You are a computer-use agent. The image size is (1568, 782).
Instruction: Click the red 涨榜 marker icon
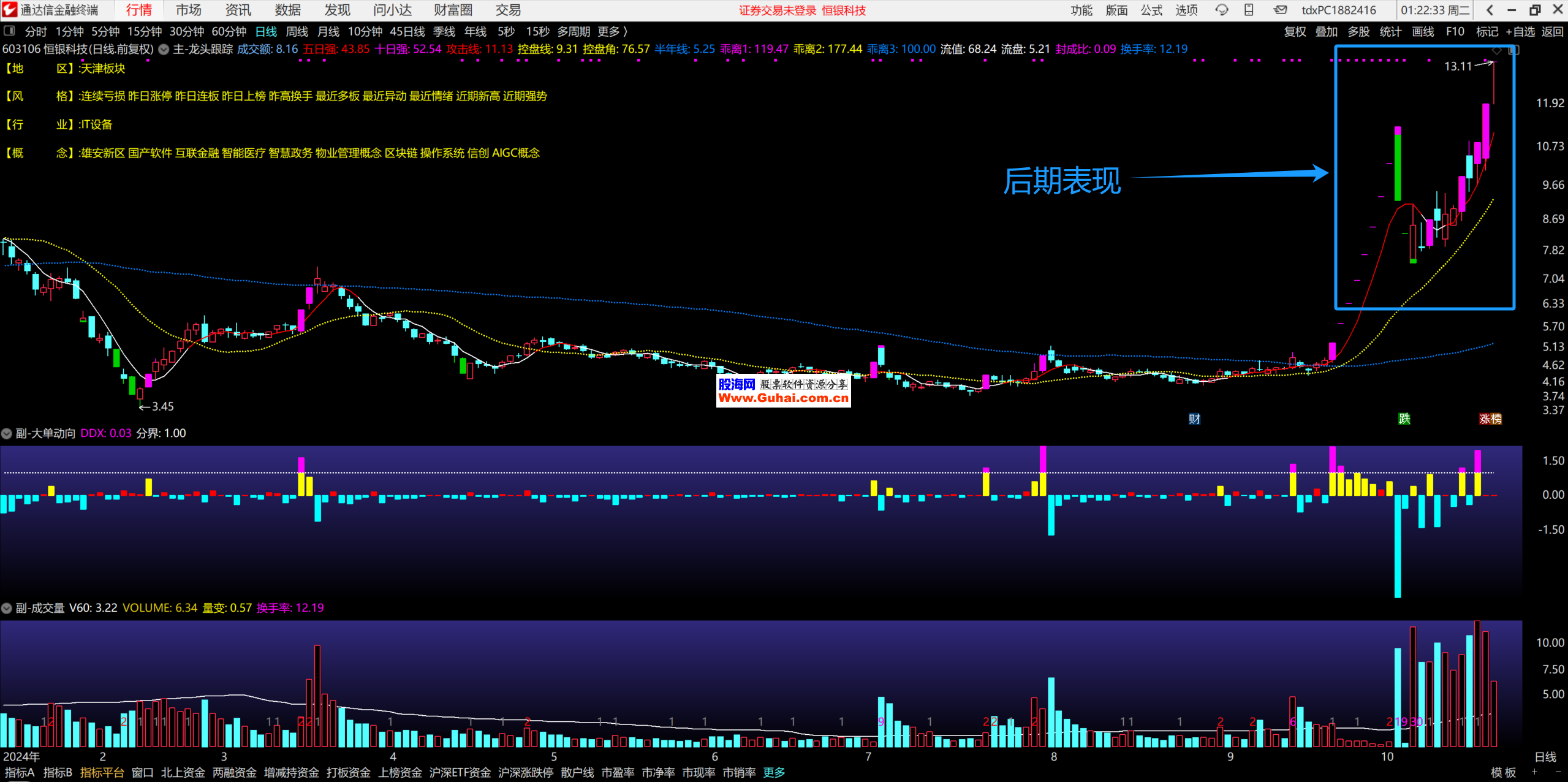click(x=1490, y=419)
